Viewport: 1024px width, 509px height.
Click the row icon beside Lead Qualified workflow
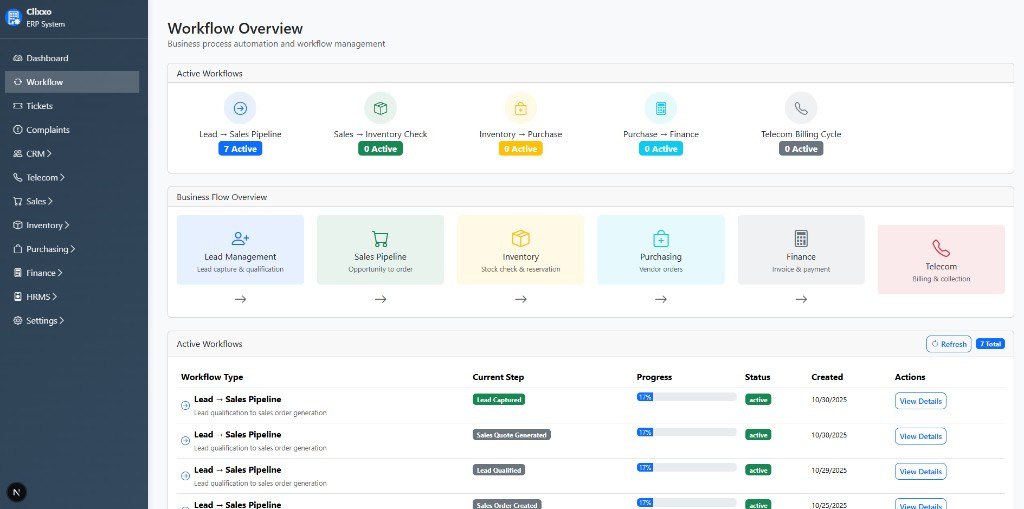pos(185,476)
